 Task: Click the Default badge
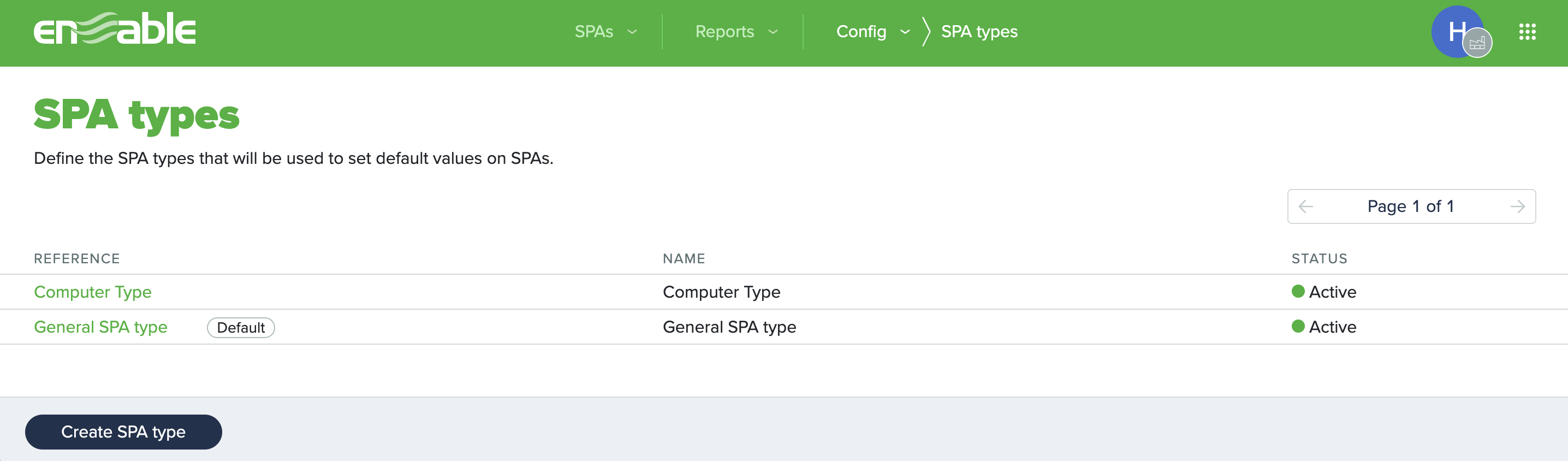240,328
